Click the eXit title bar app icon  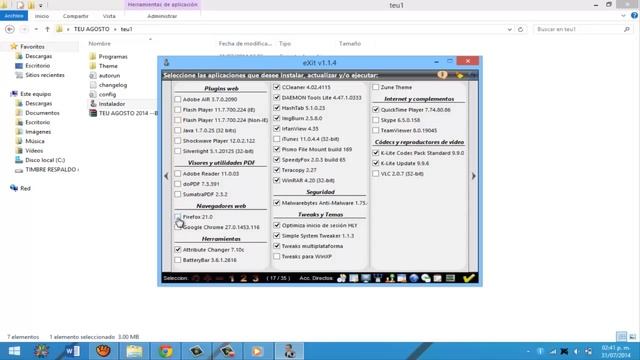click(167, 62)
